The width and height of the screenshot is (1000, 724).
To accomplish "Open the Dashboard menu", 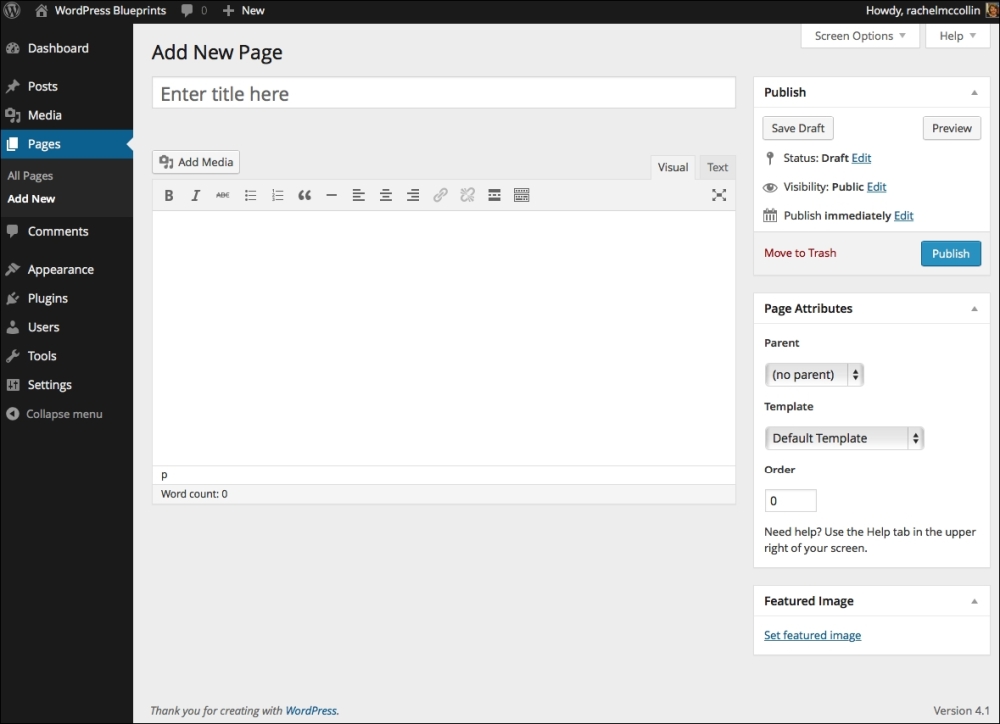I will click(66, 48).
